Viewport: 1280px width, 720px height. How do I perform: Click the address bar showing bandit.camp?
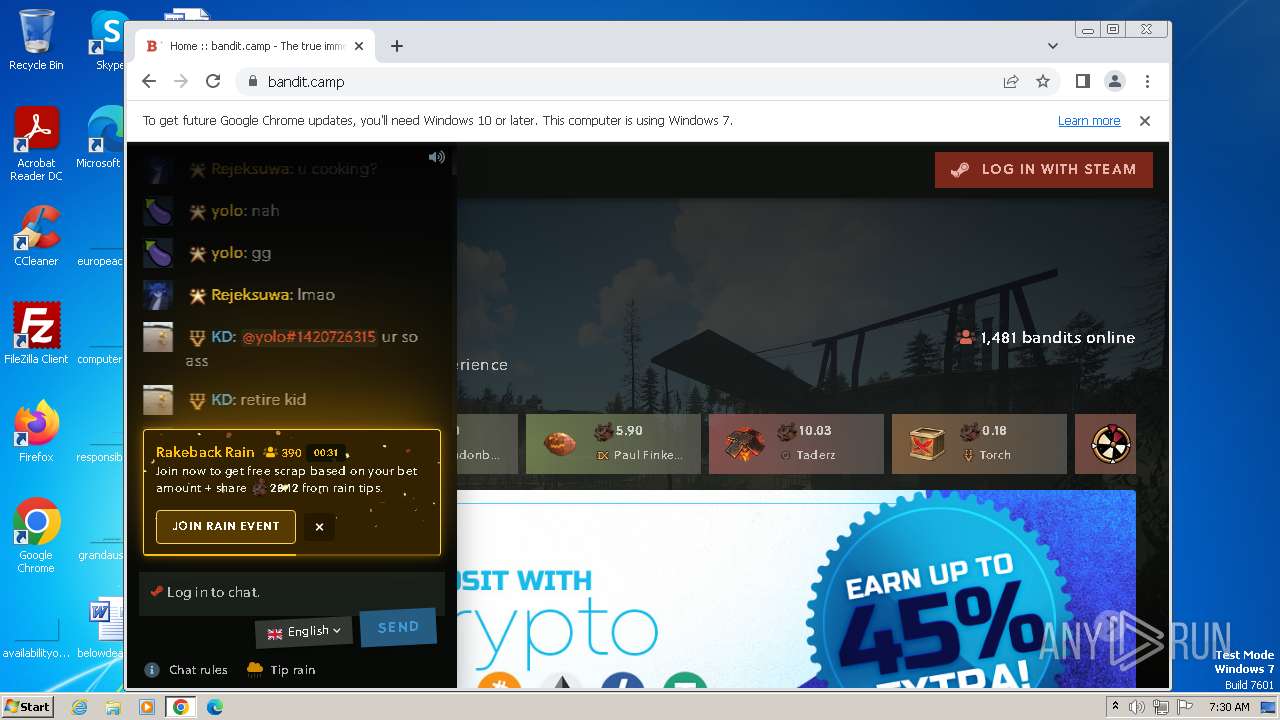tap(620, 82)
